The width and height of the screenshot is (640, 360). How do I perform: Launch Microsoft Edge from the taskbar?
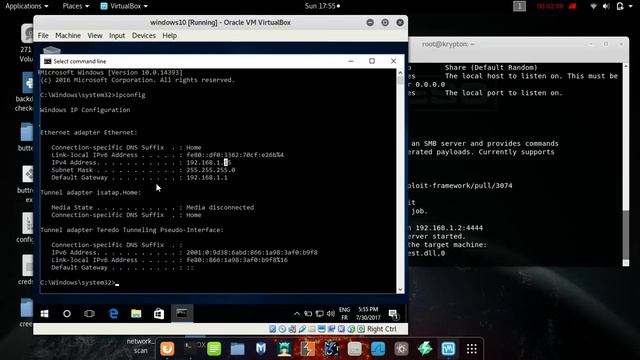click(x=113, y=313)
